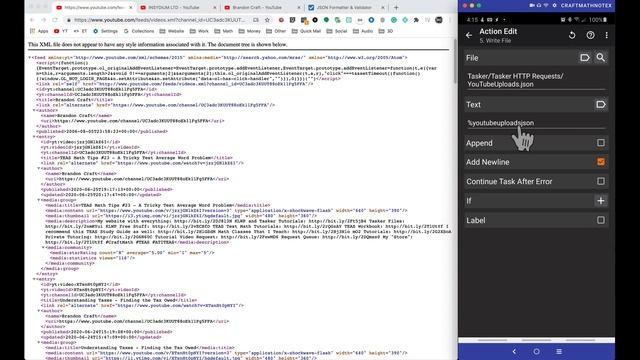Viewport: 640px width, 360px height.
Task: Enable Continue Task After Error checkbox
Action: pos(600,181)
